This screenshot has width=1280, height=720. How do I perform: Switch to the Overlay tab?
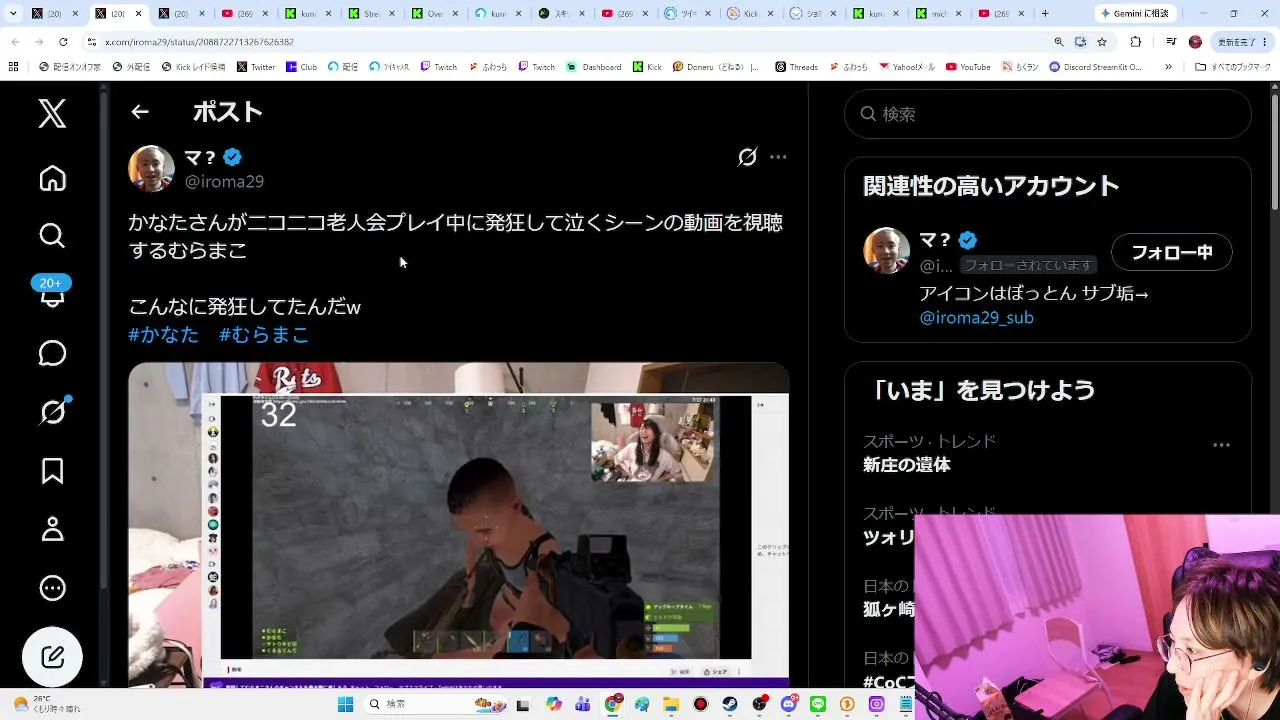(436, 14)
